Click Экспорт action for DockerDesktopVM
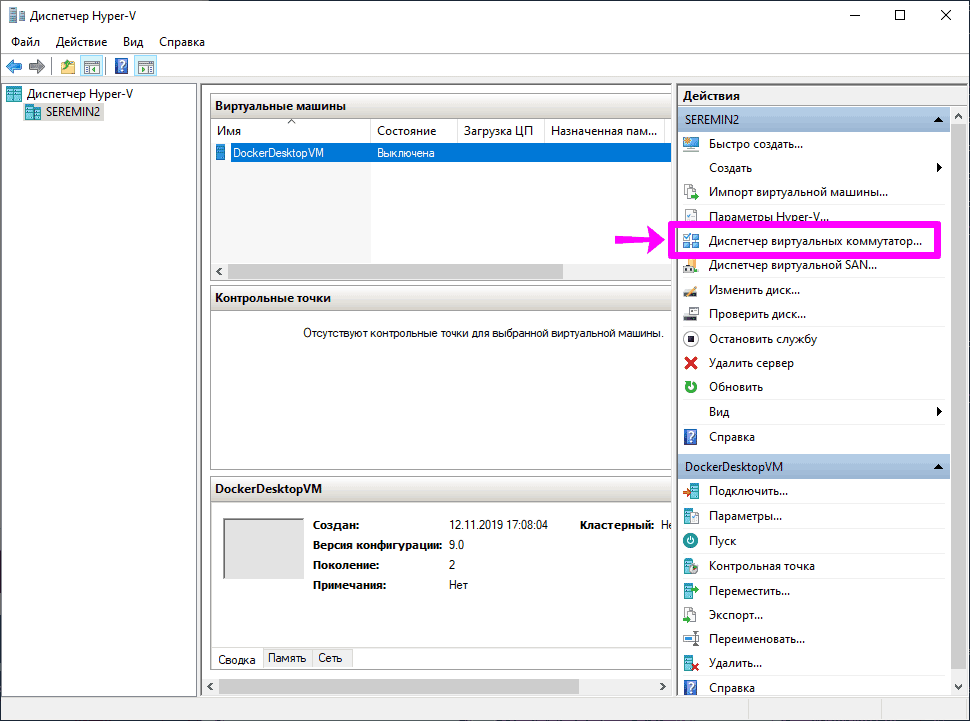970x721 pixels. pyautogui.click(x=736, y=615)
